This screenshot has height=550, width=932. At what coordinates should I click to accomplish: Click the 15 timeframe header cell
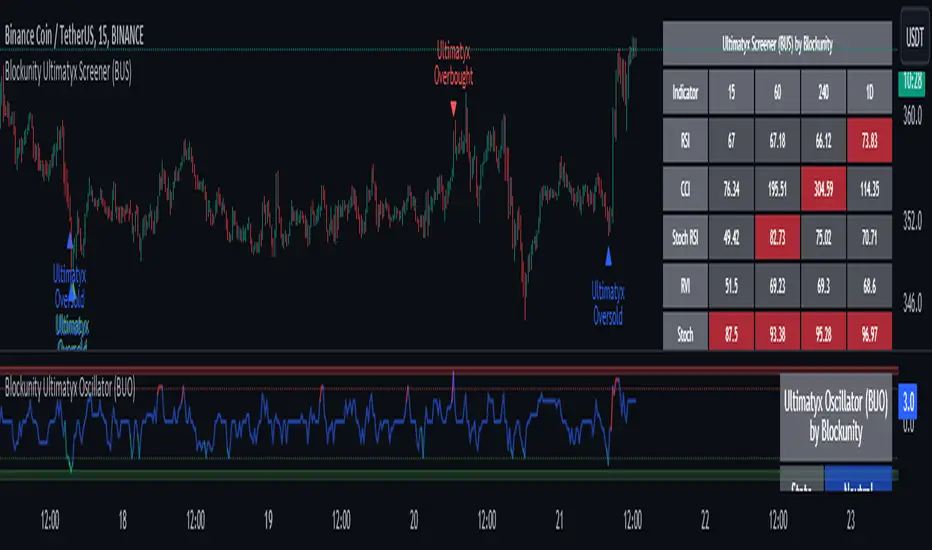(731, 92)
